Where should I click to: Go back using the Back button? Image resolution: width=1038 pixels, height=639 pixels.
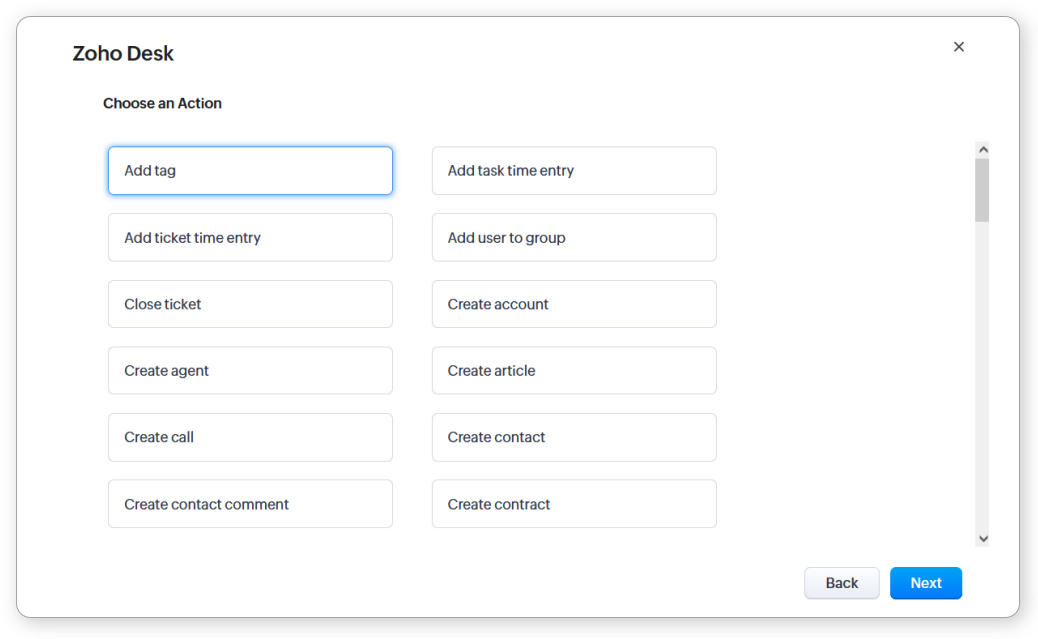click(x=841, y=583)
